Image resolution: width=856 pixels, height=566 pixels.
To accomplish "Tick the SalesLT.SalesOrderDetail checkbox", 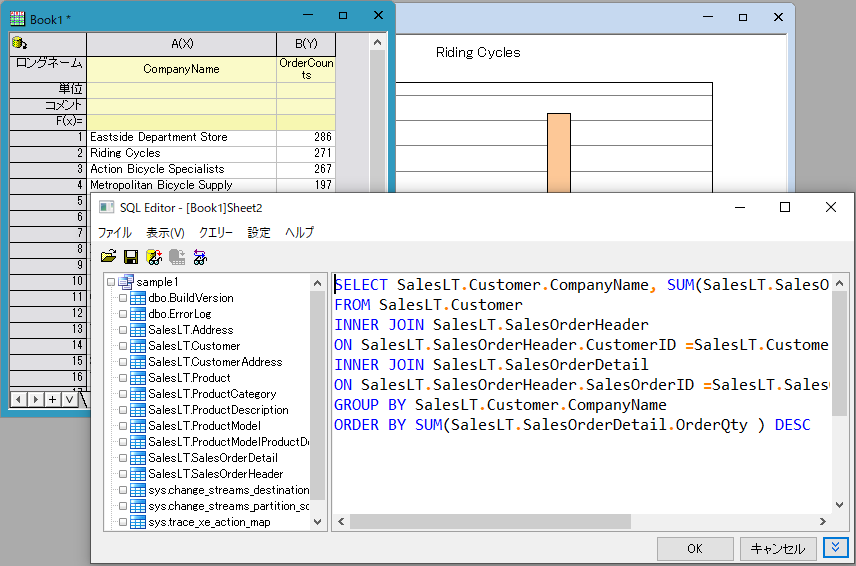I will point(123,458).
